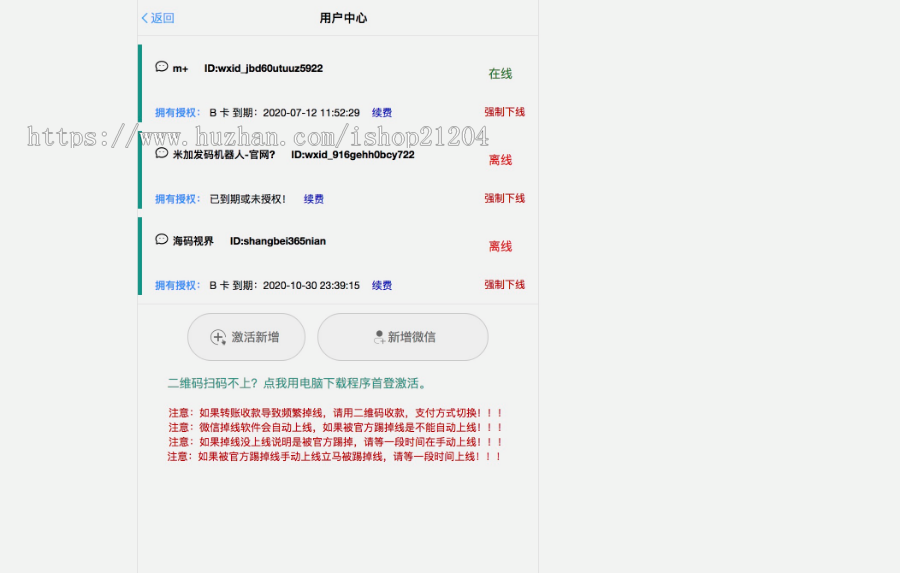The image size is (900, 573).
Task: Click the 激活新增 button
Action: 246,337
